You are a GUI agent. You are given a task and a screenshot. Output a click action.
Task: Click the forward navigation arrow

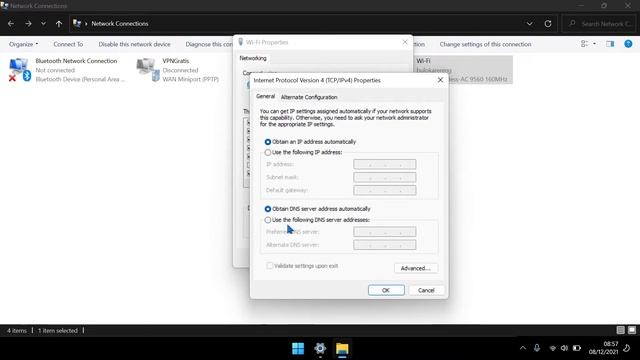click(x=28, y=24)
